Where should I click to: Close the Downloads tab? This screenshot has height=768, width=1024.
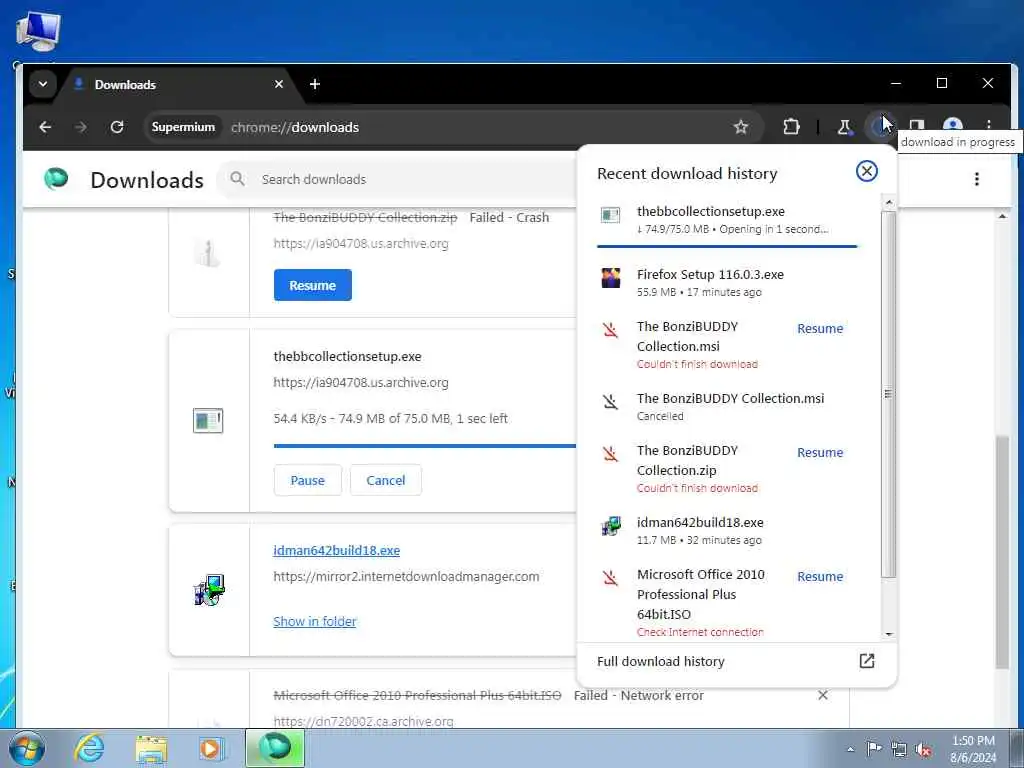(279, 84)
